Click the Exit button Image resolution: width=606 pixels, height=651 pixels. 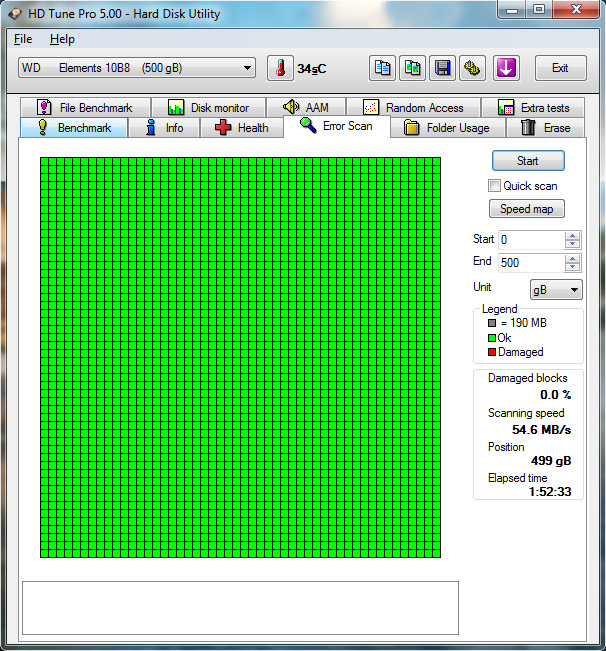point(560,68)
